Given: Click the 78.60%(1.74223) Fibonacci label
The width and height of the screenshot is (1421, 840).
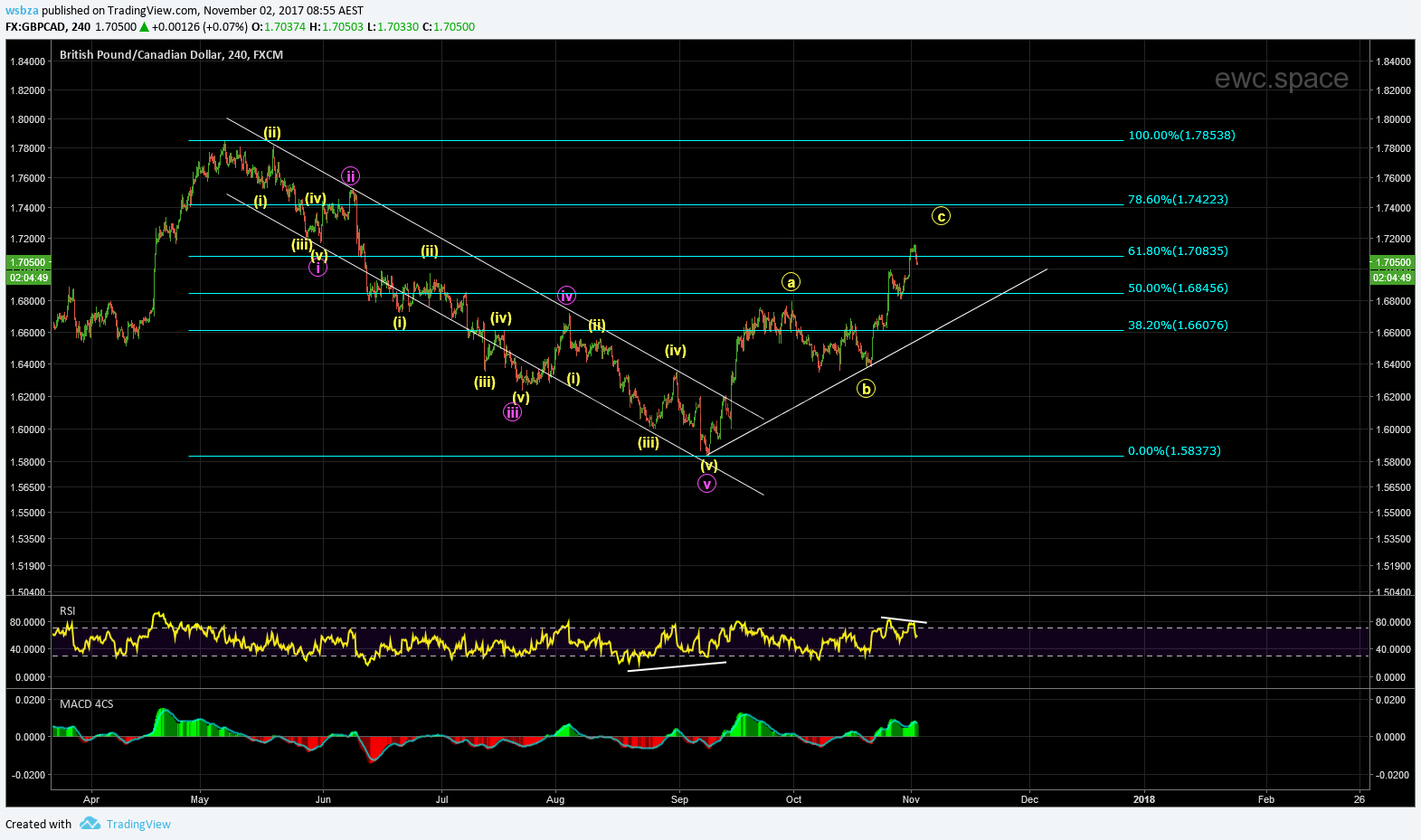Looking at the screenshot, I should click(x=1178, y=199).
